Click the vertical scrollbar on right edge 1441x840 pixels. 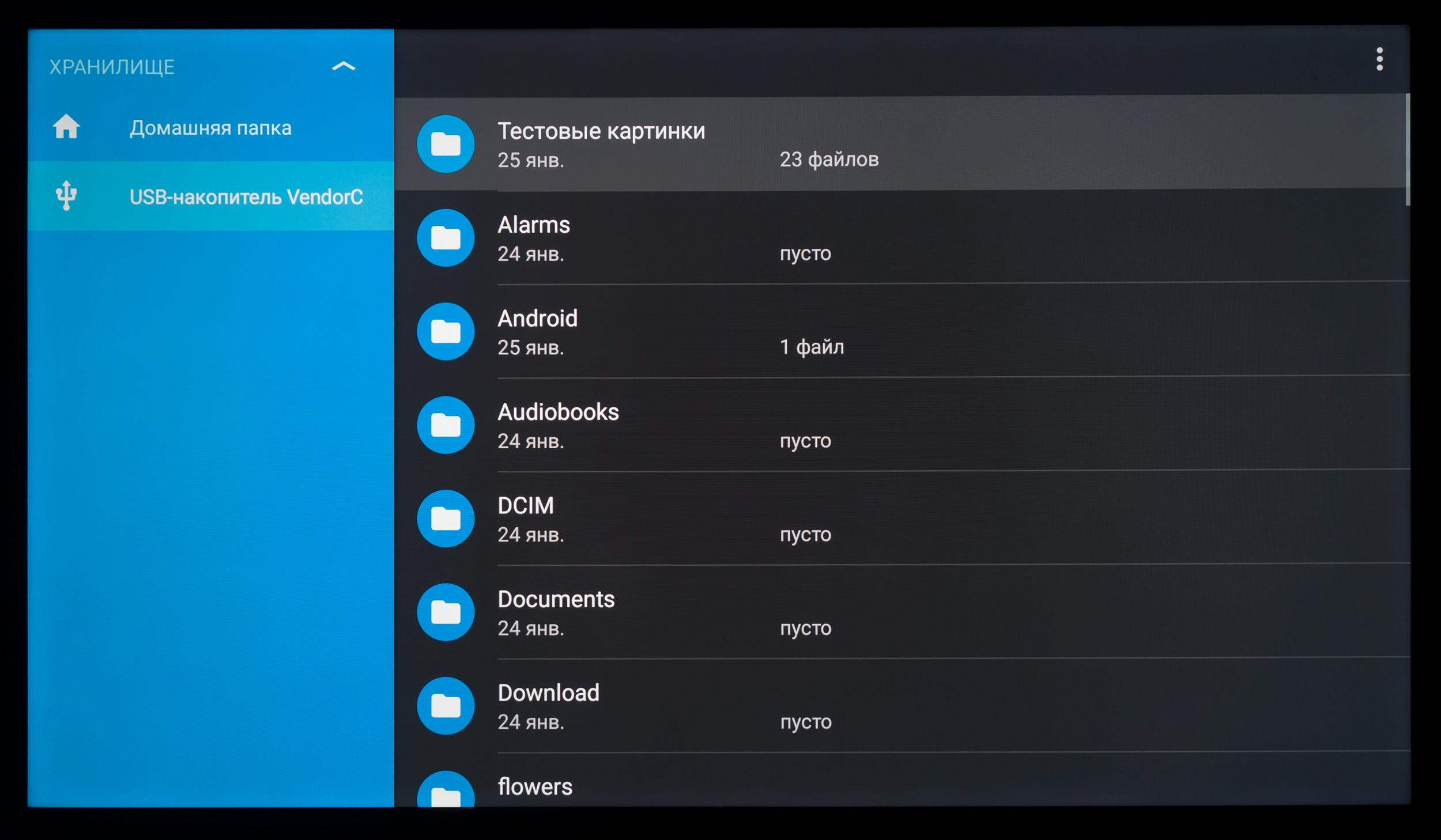(1407, 150)
